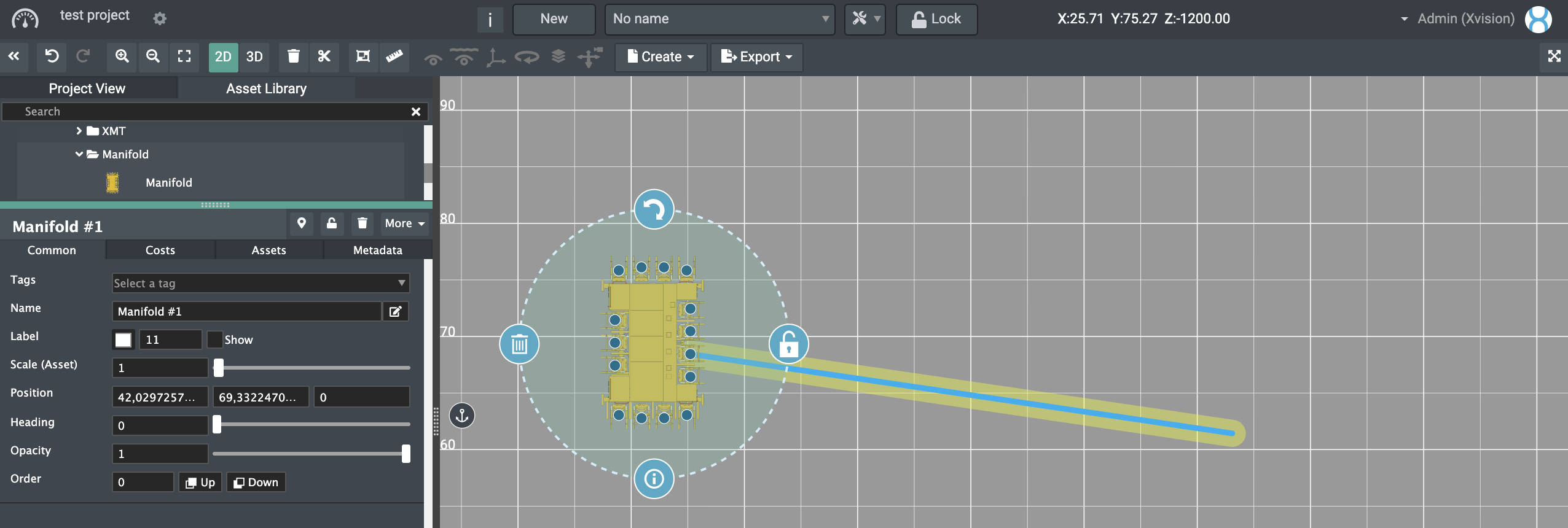Select the coordinate axes tool

495,56
